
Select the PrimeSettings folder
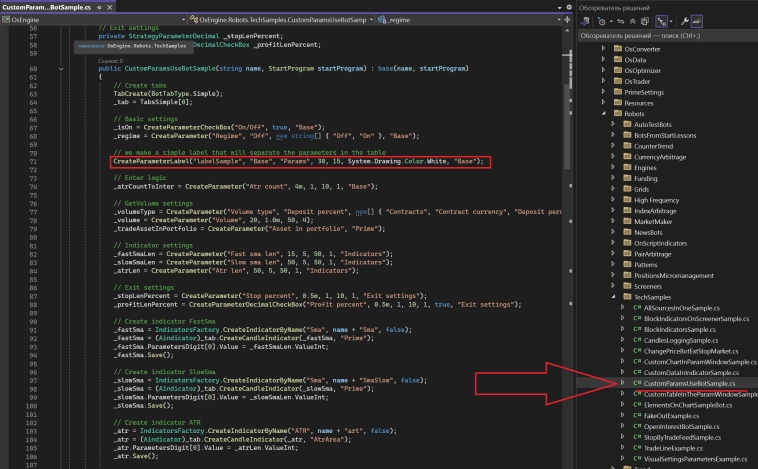646,90
